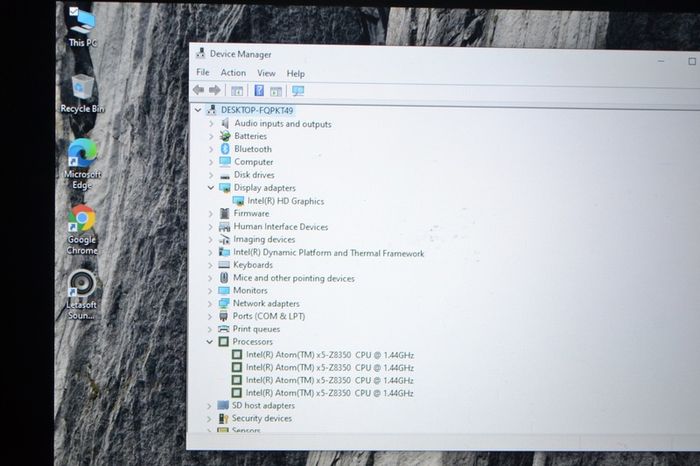Click the Forward arrow toolbar button

[x=215, y=91]
